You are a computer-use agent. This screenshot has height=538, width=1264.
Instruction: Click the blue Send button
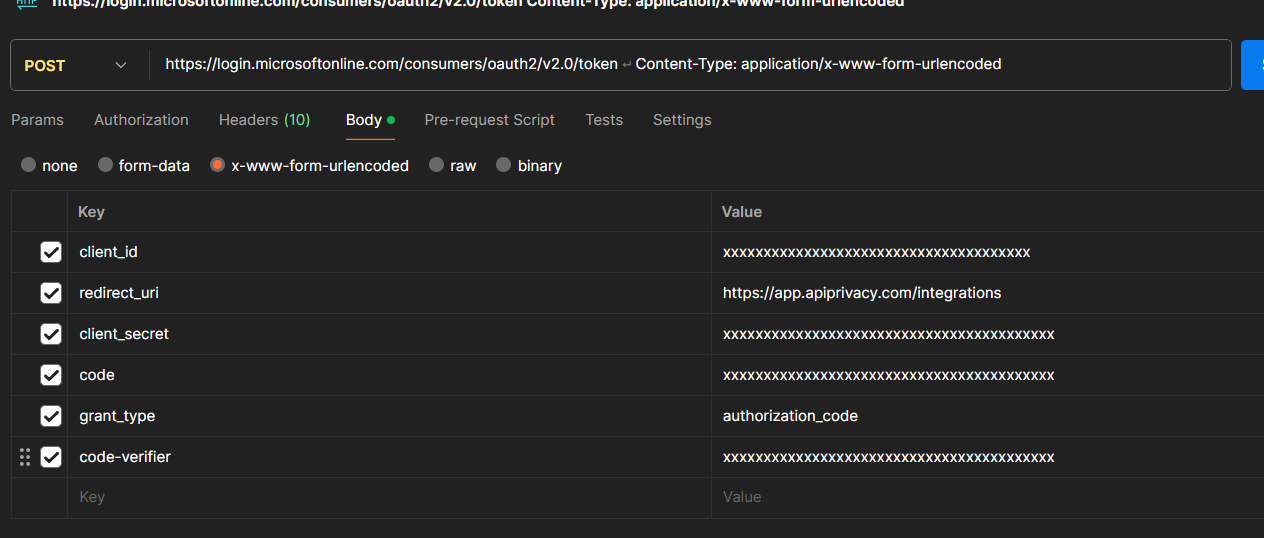[x=1252, y=65]
